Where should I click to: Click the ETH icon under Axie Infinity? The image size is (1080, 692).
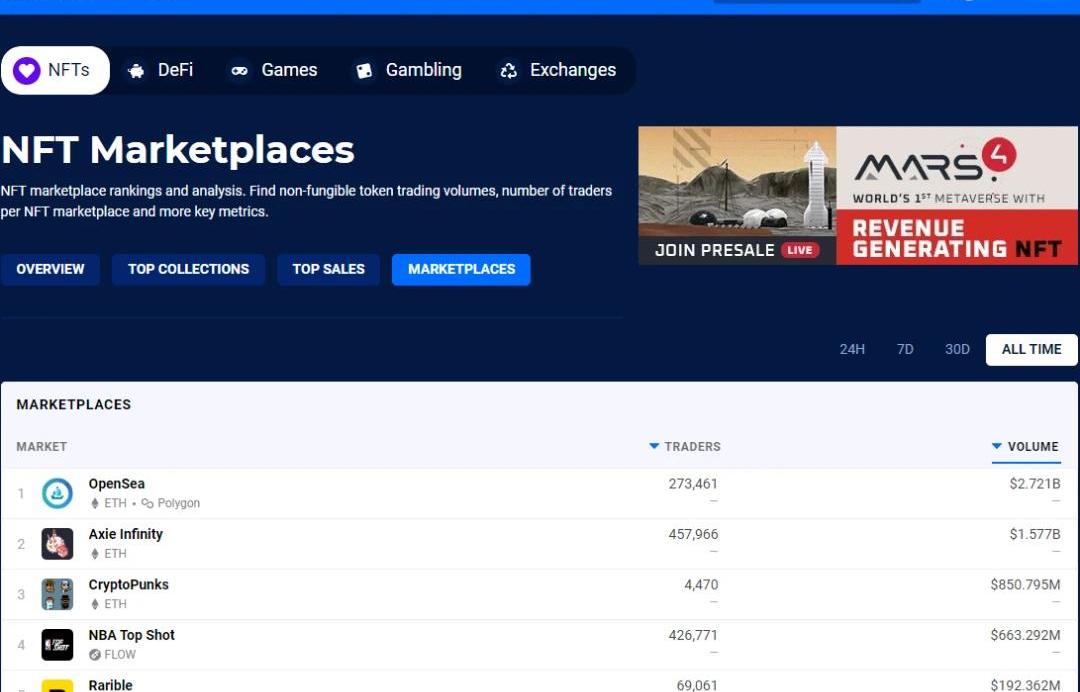coord(95,554)
